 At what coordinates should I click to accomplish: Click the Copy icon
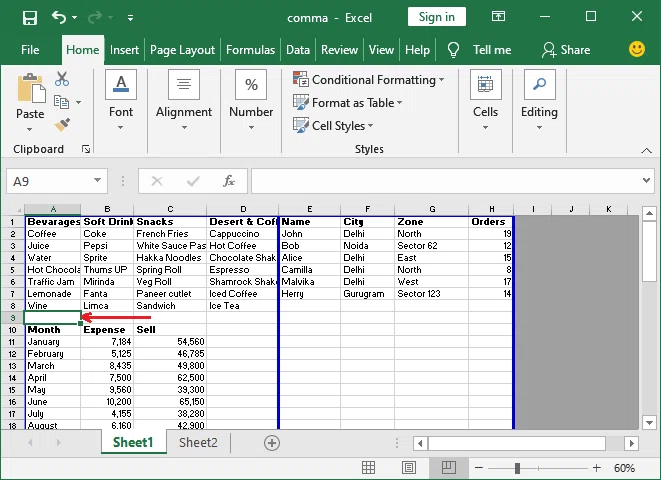pyautogui.click(x=62, y=102)
